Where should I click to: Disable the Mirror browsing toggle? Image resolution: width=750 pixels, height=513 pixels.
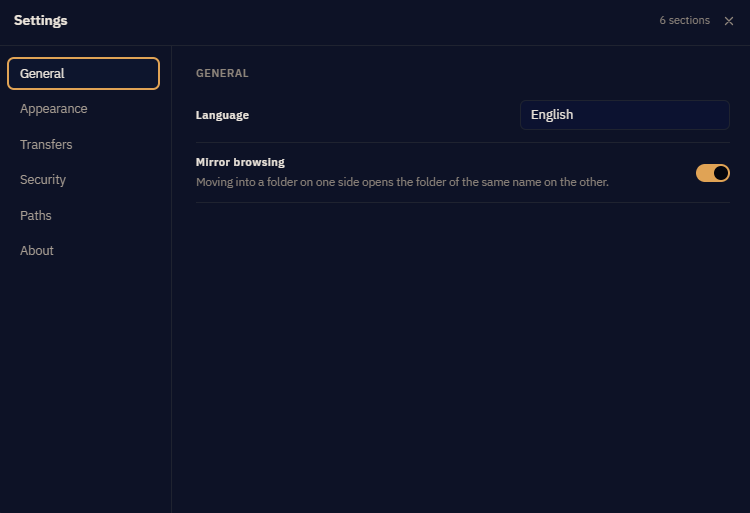click(x=713, y=173)
